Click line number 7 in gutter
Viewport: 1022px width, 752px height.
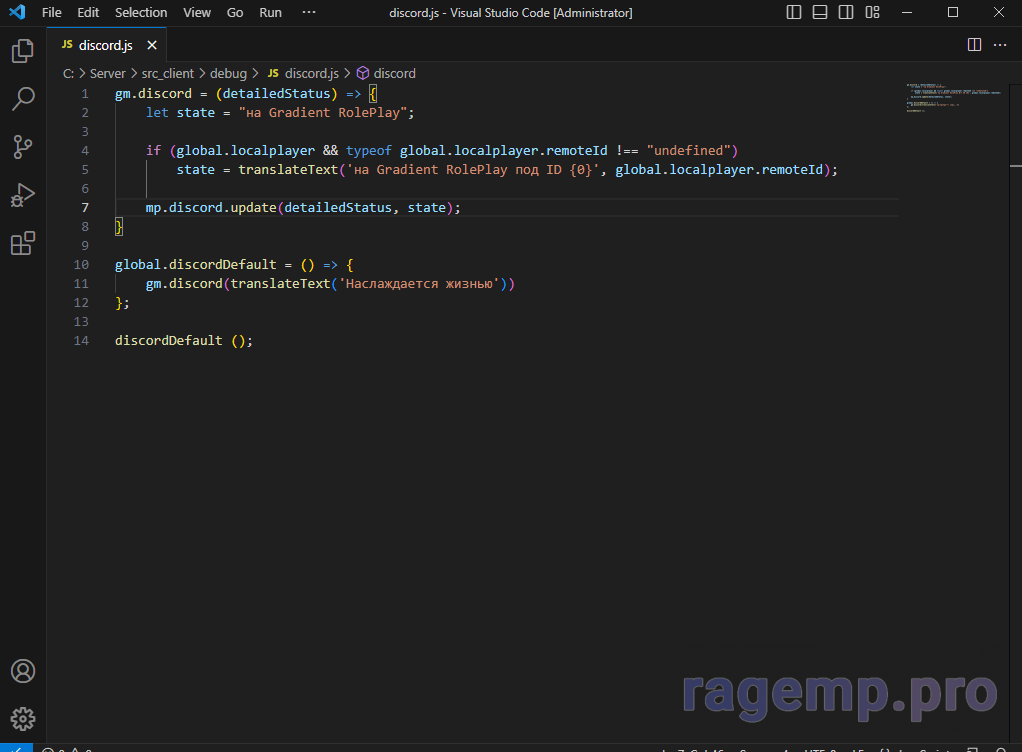coord(85,208)
